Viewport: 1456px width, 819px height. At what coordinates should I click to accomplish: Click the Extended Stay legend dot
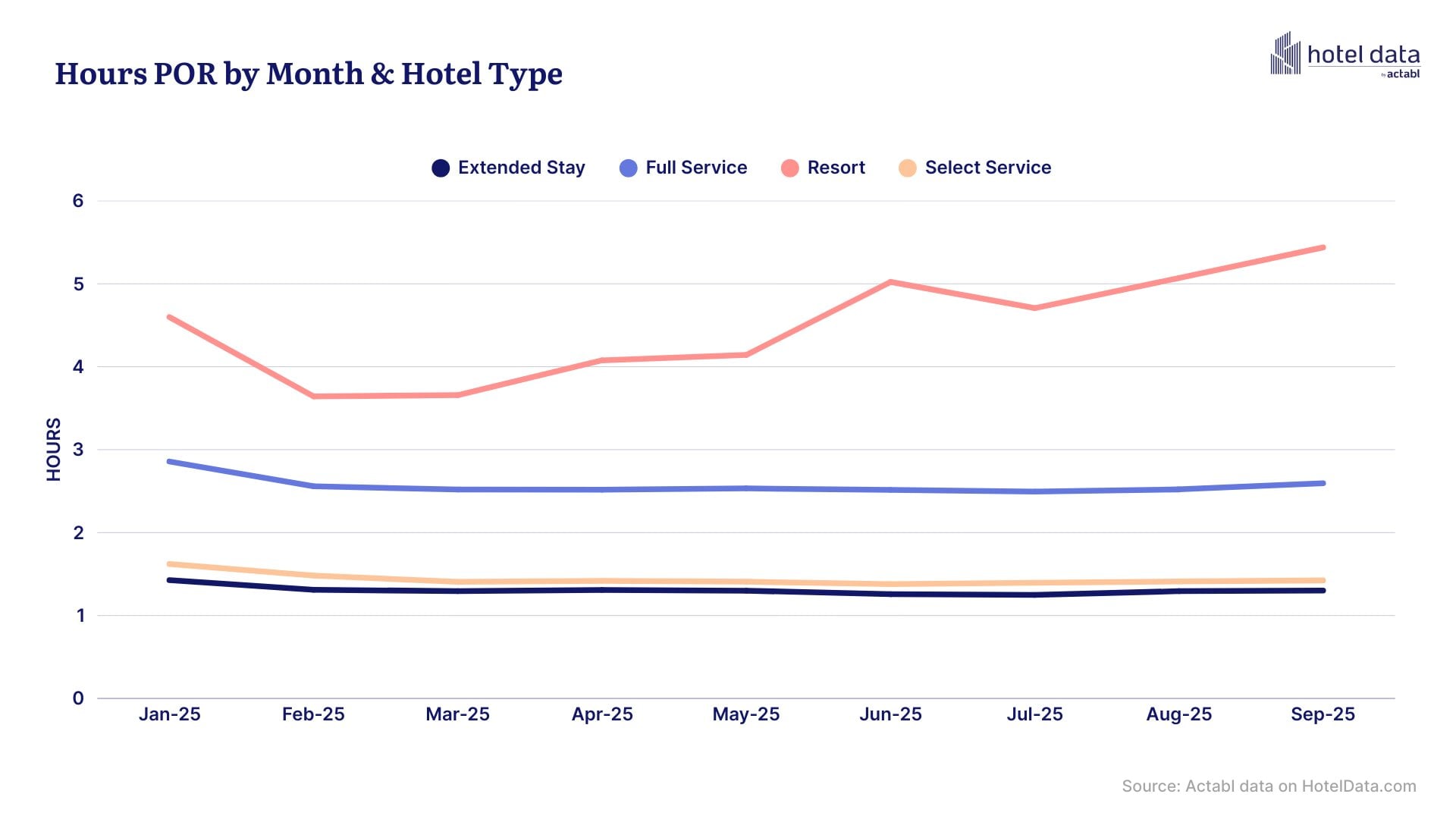(442, 168)
